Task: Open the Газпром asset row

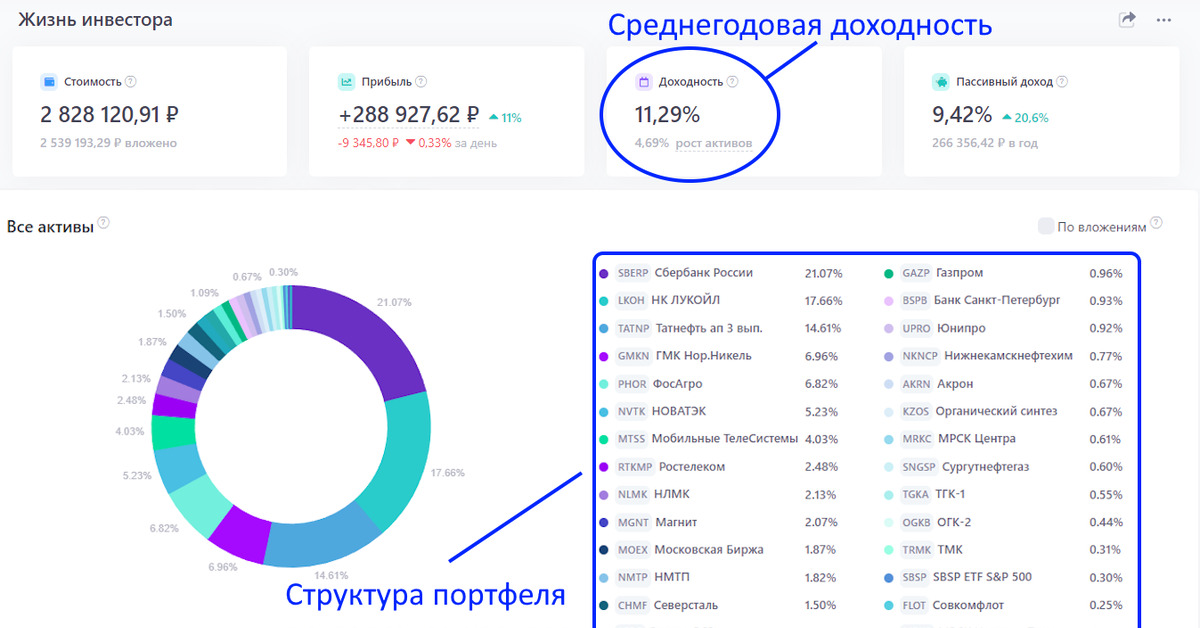Action: (1004, 273)
